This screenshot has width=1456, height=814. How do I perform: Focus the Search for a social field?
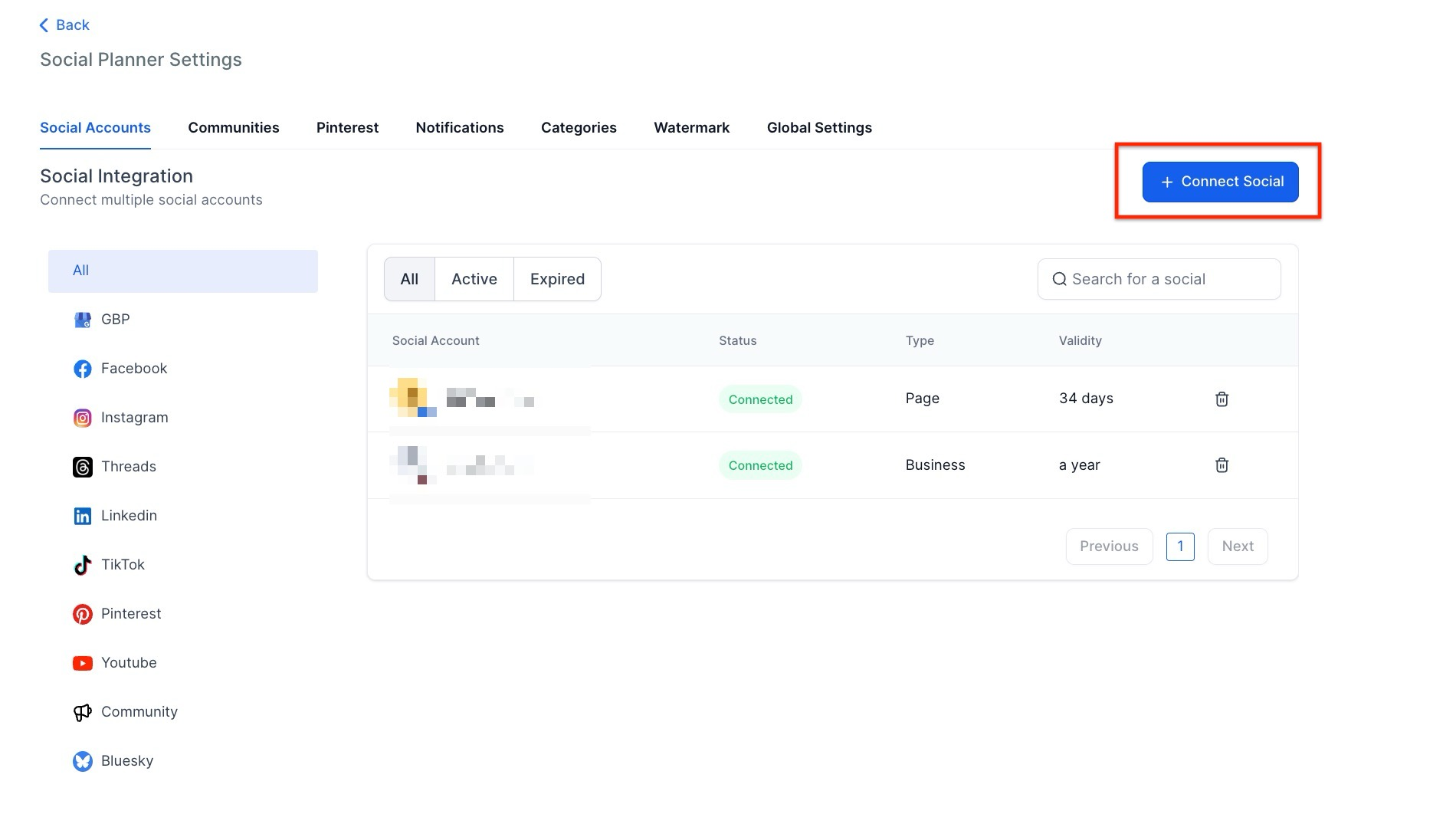(1159, 279)
